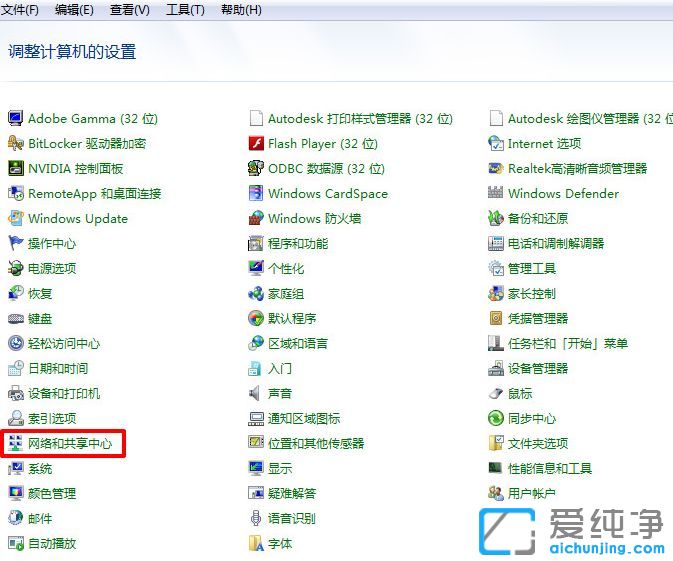Open 备份和还原 link

tap(538, 218)
